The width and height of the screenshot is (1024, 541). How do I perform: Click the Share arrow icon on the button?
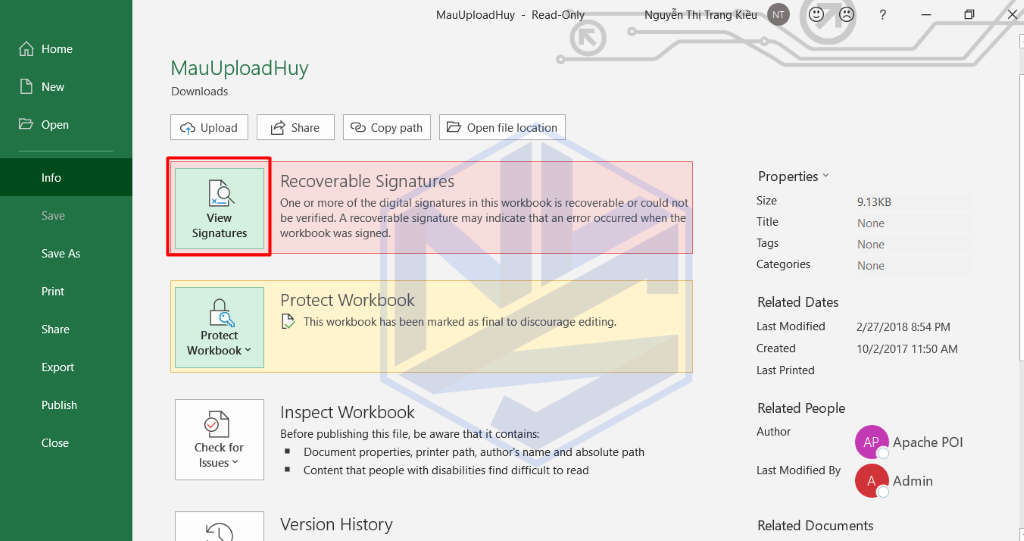point(278,127)
